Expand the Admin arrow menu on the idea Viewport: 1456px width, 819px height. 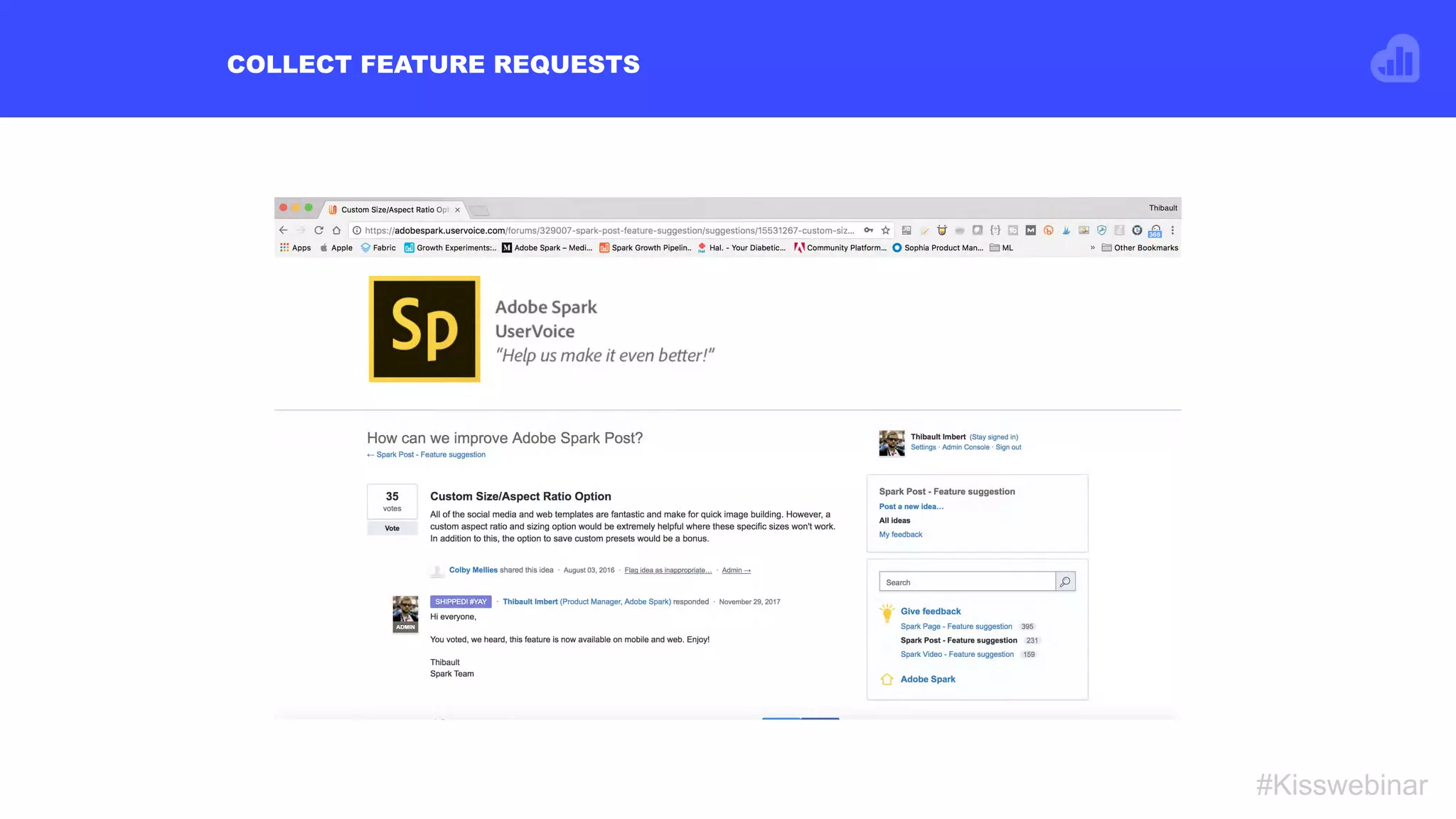736,570
